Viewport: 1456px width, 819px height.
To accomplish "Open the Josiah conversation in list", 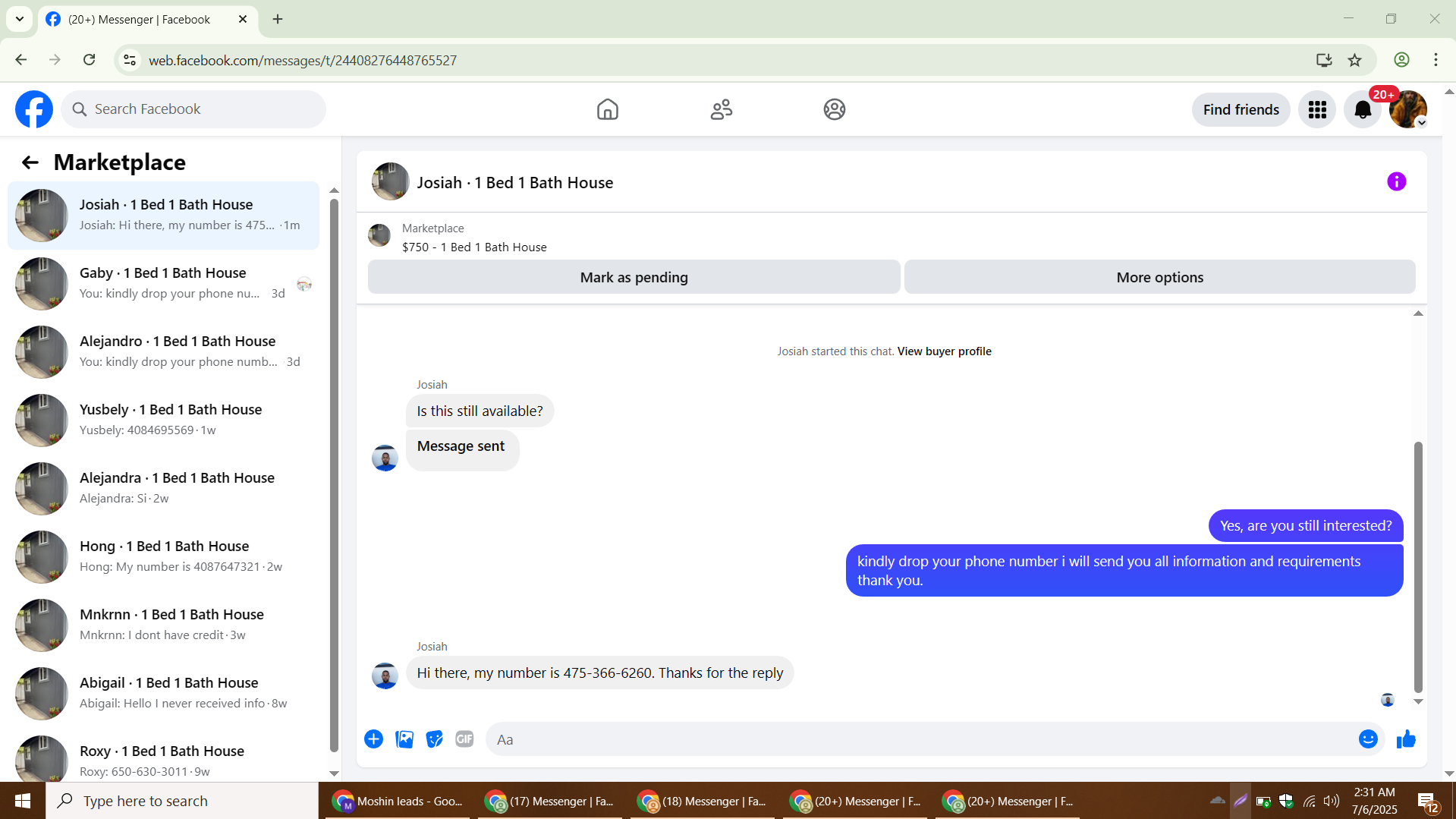I will [163, 216].
